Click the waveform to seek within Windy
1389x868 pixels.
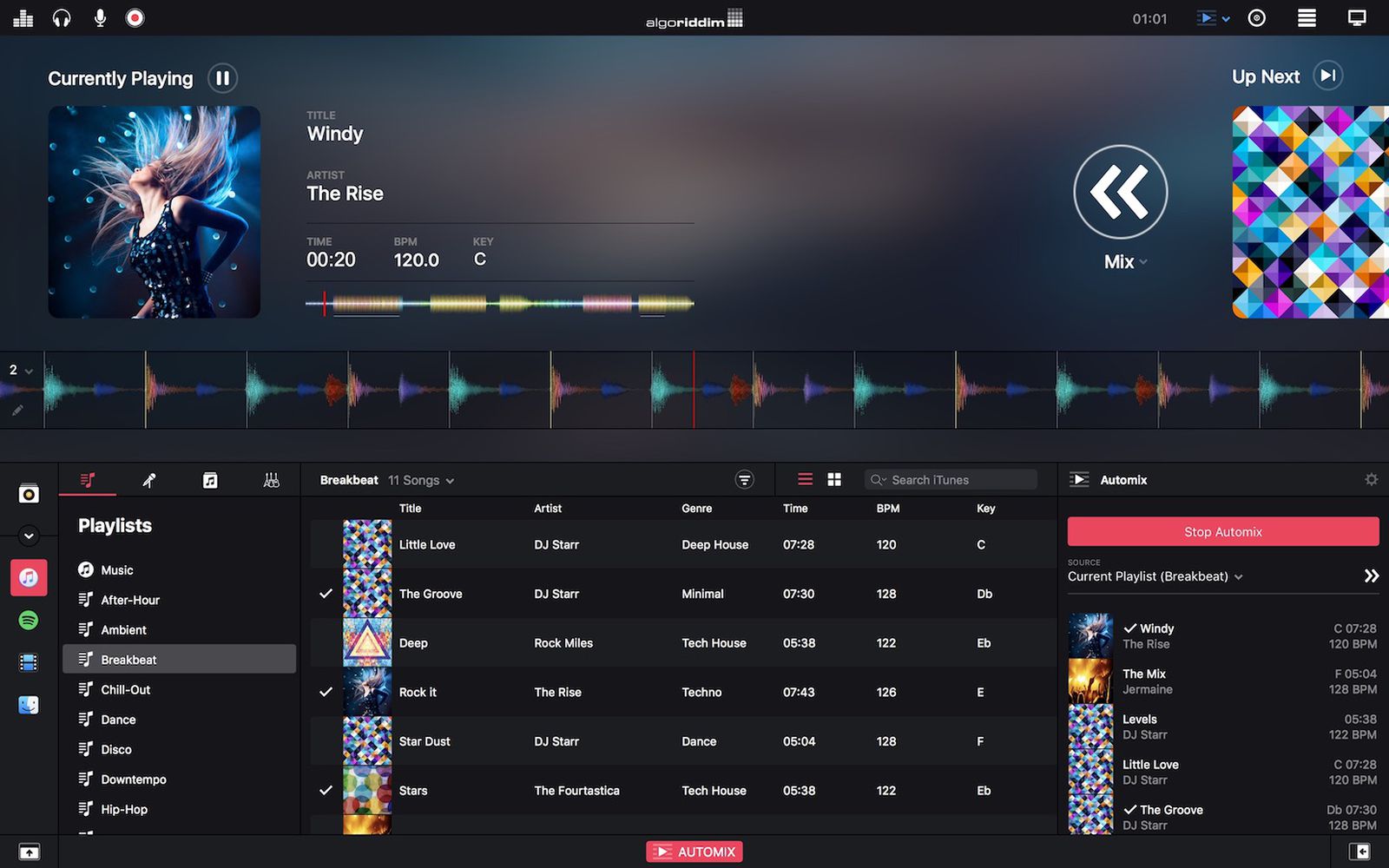point(499,304)
